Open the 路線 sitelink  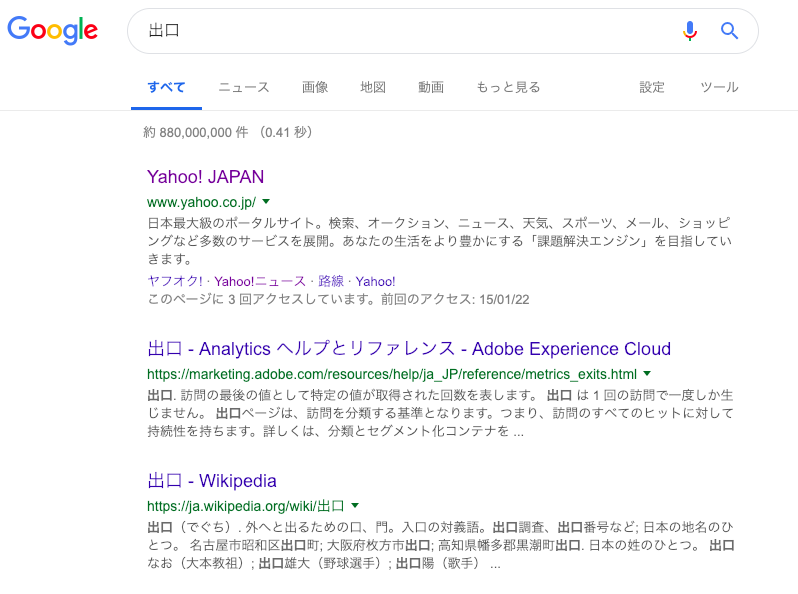pos(331,281)
